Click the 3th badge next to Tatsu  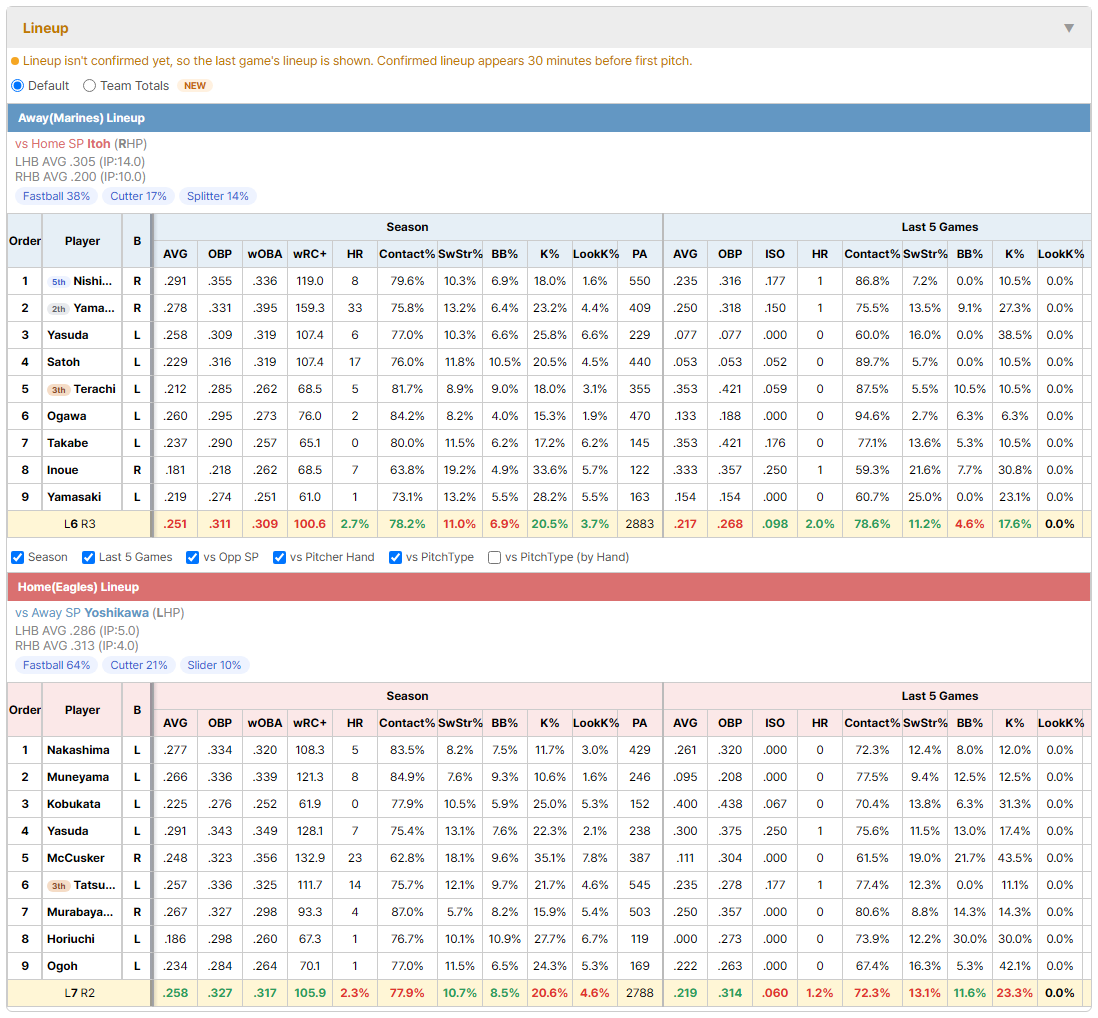coord(59,886)
